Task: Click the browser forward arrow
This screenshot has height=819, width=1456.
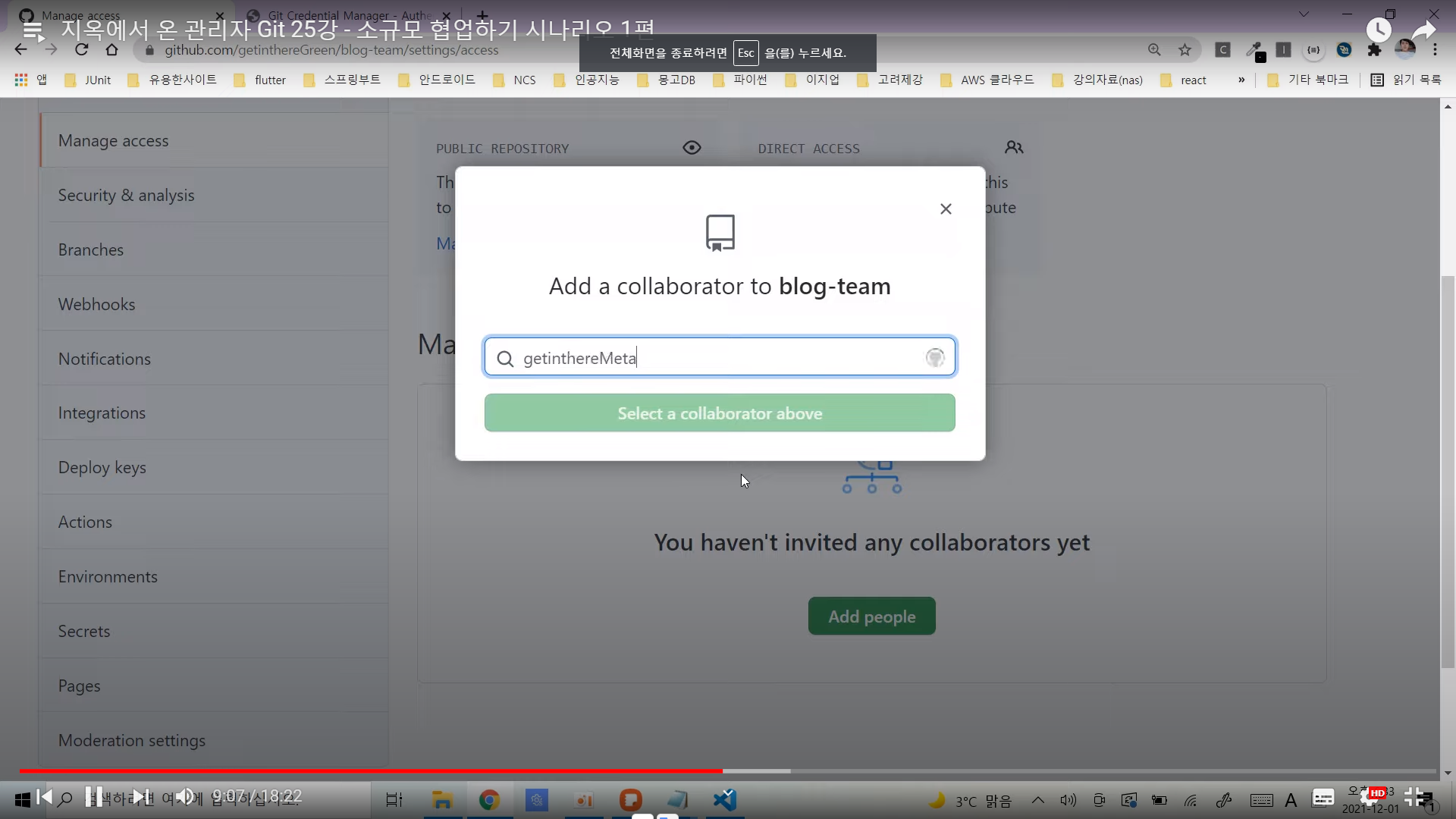Action: (x=51, y=49)
